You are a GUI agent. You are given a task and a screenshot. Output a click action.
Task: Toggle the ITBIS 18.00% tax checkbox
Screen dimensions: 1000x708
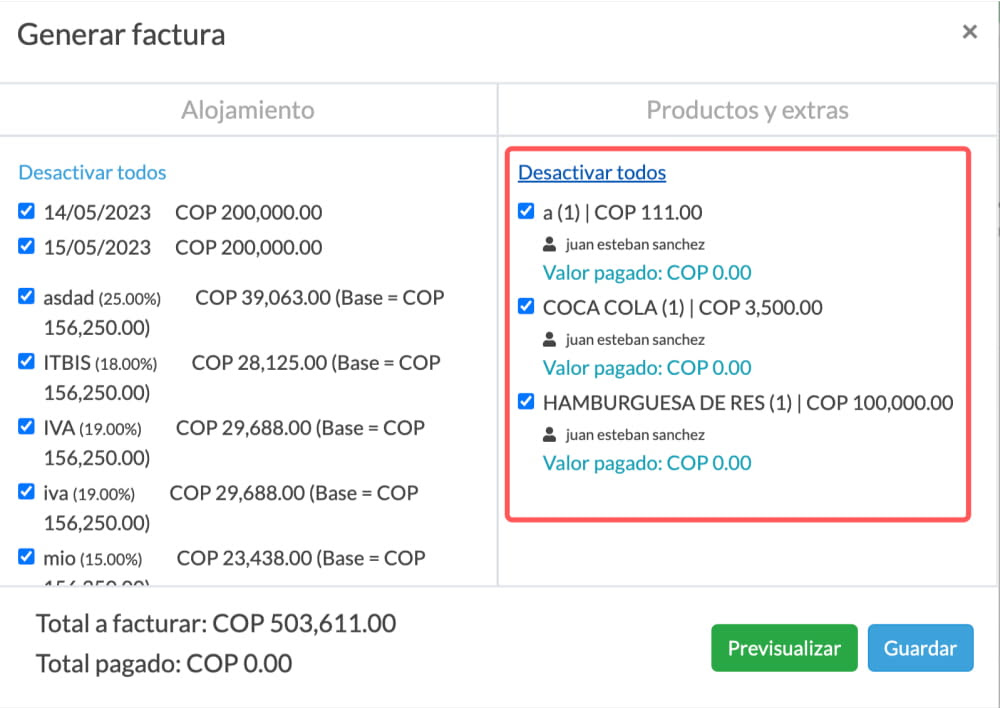click(x=26, y=361)
